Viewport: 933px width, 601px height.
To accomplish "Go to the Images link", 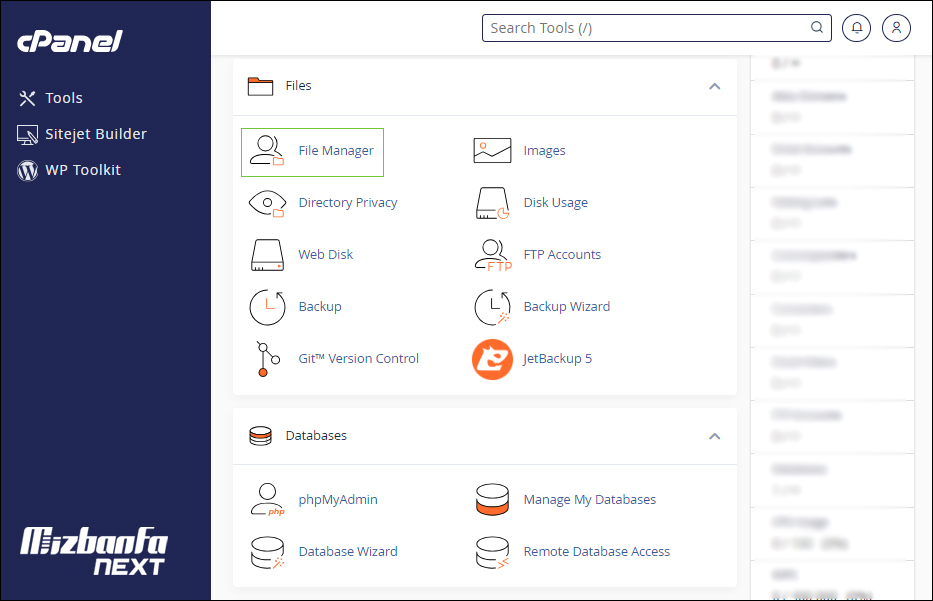I will tap(544, 151).
